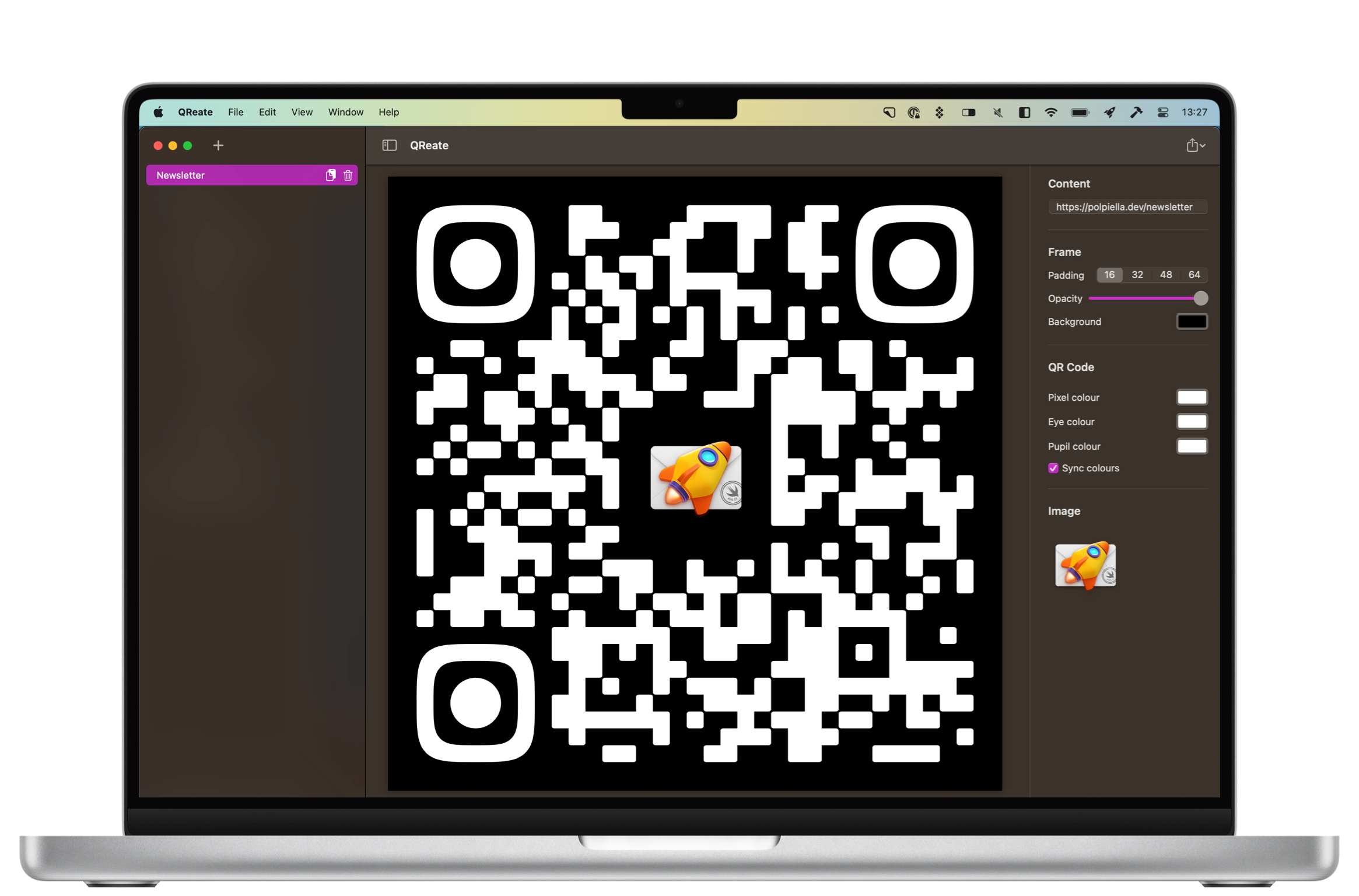Open Wi-Fi status menu
The image size is (1359, 896).
[x=1050, y=112]
